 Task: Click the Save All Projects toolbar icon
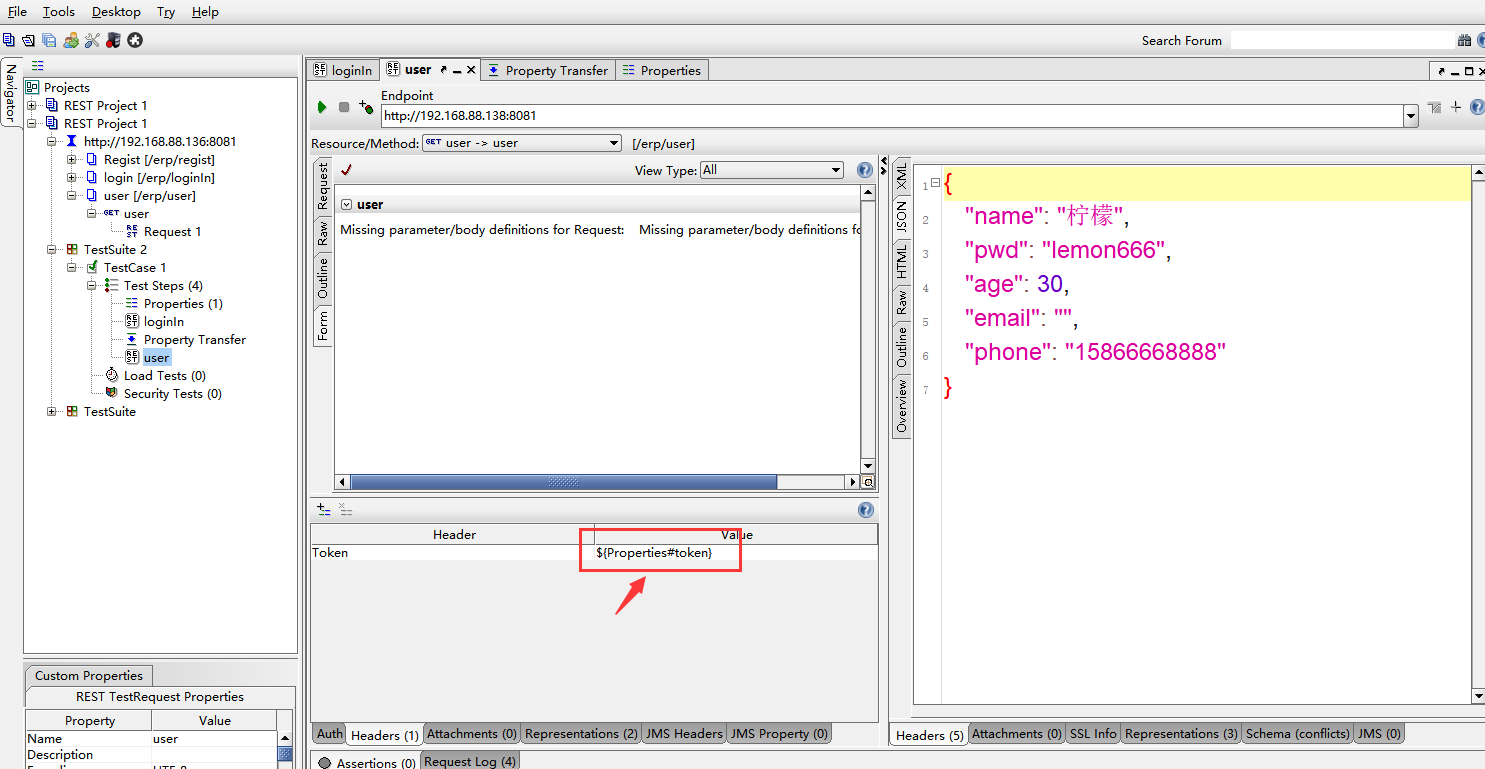point(49,40)
